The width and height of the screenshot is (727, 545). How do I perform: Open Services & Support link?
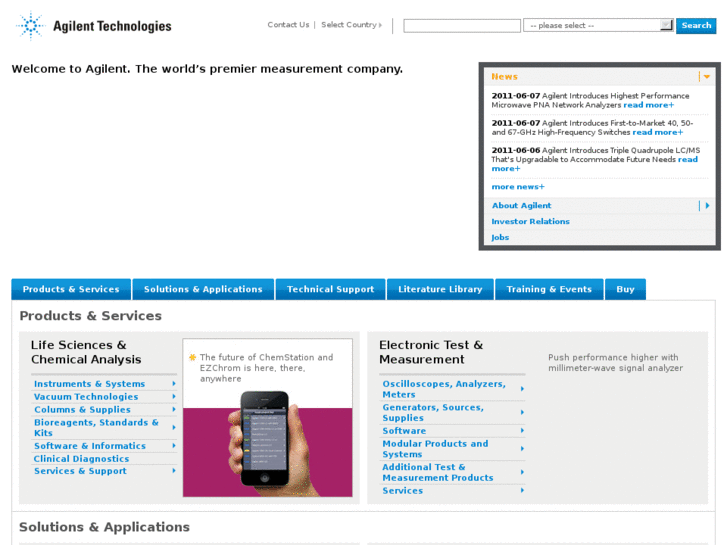(80, 471)
